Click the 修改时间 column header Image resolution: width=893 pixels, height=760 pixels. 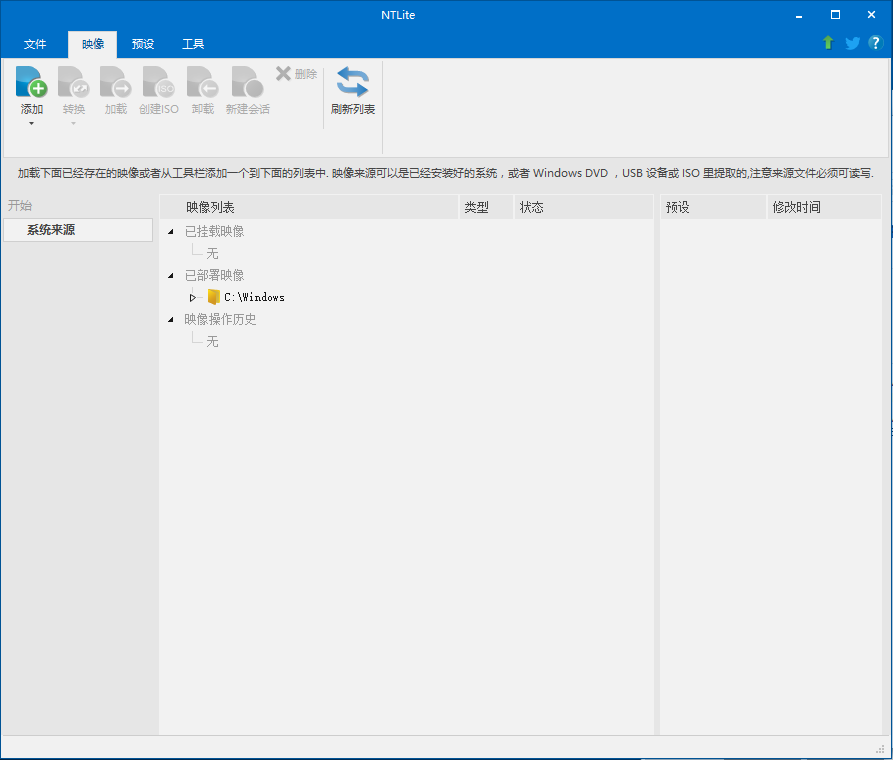tap(825, 207)
